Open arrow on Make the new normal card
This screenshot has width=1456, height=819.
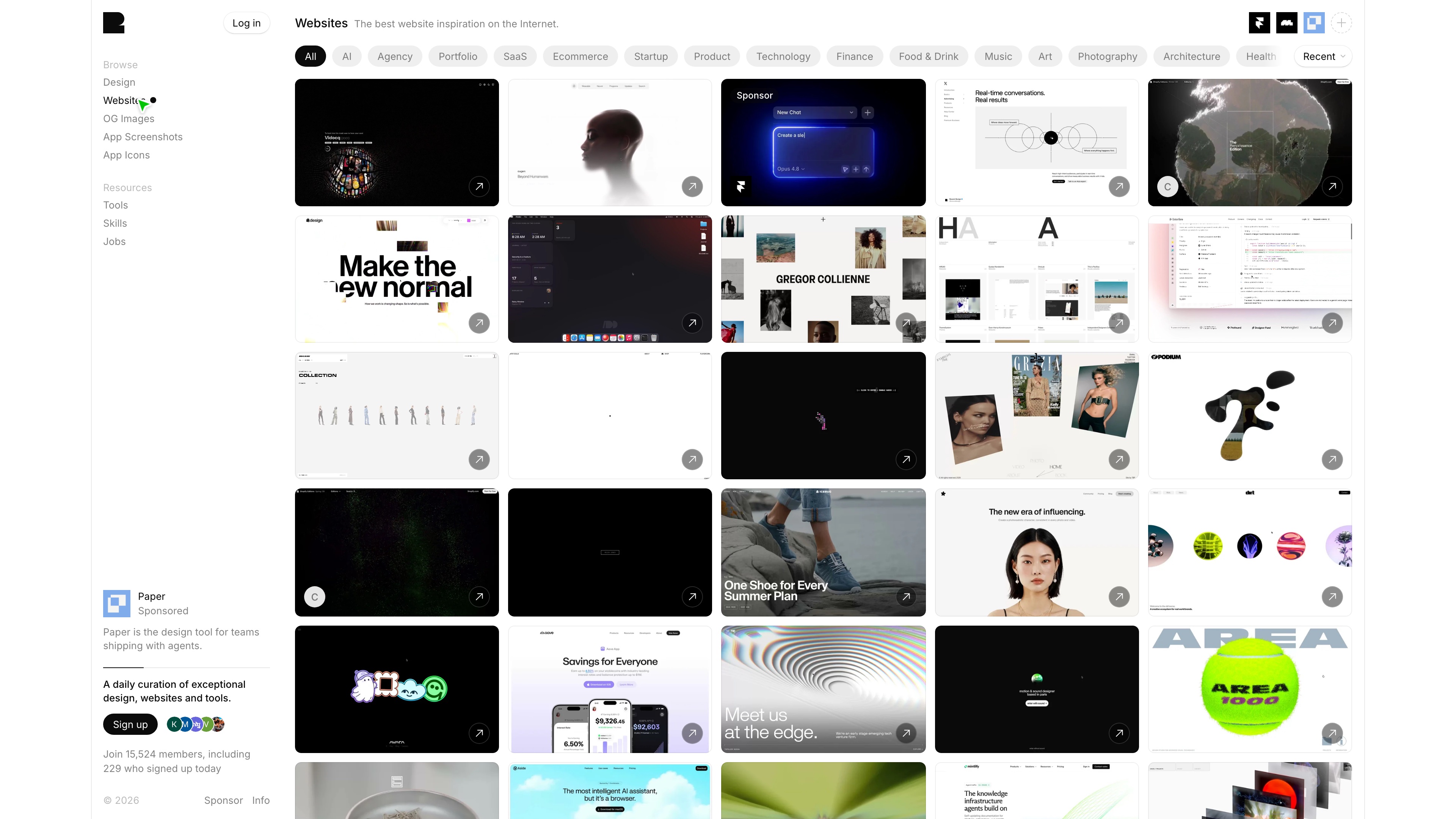479,323
